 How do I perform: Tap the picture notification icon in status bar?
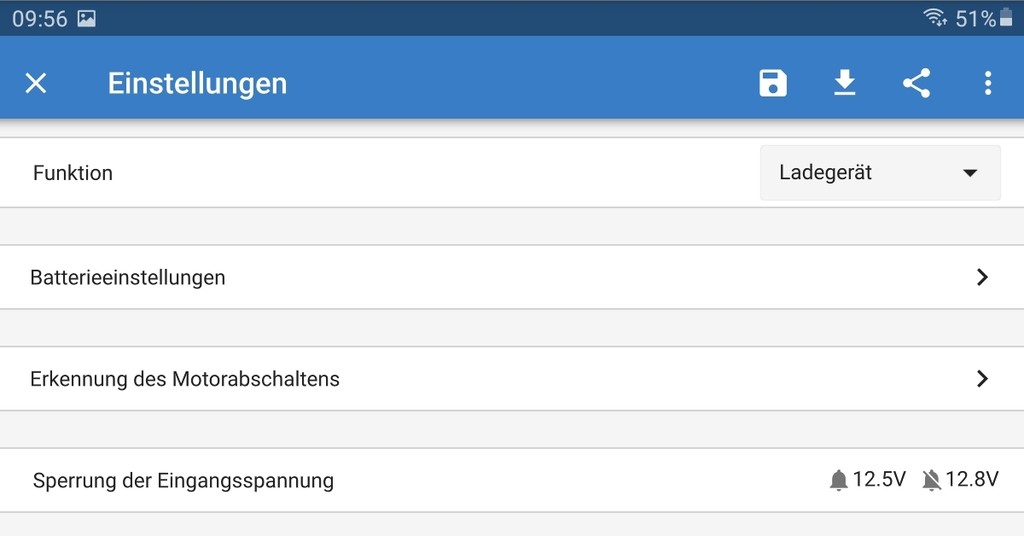coord(87,18)
